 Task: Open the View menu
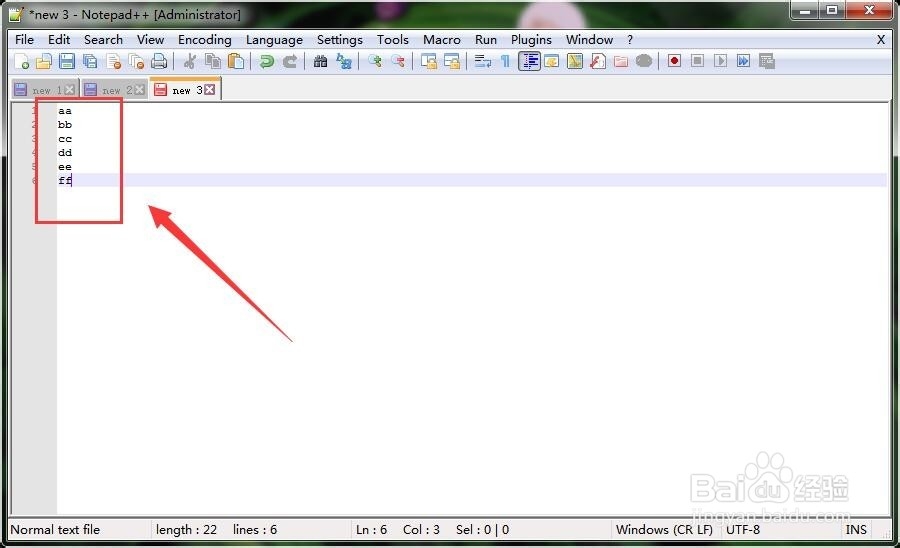pyautogui.click(x=150, y=40)
